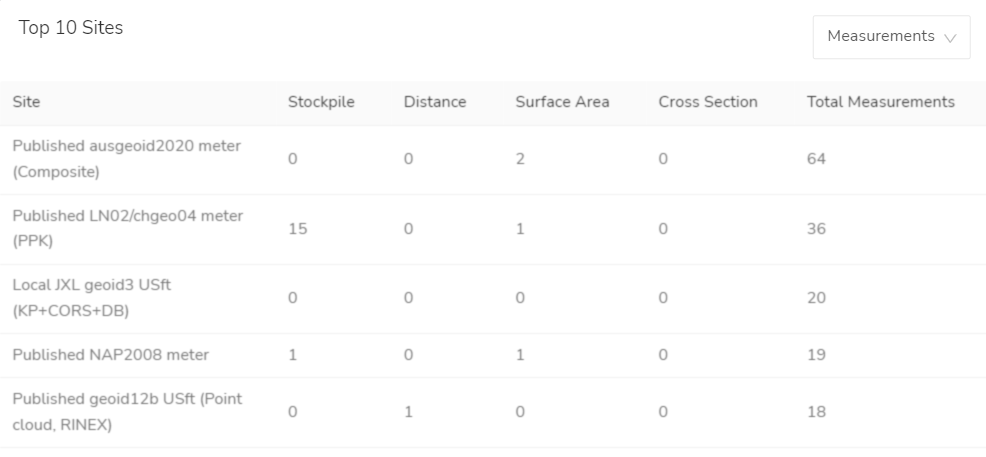
Task: Click total measurements value 19 for NAP2008
Action: pyautogui.click(x=816, y=355)
